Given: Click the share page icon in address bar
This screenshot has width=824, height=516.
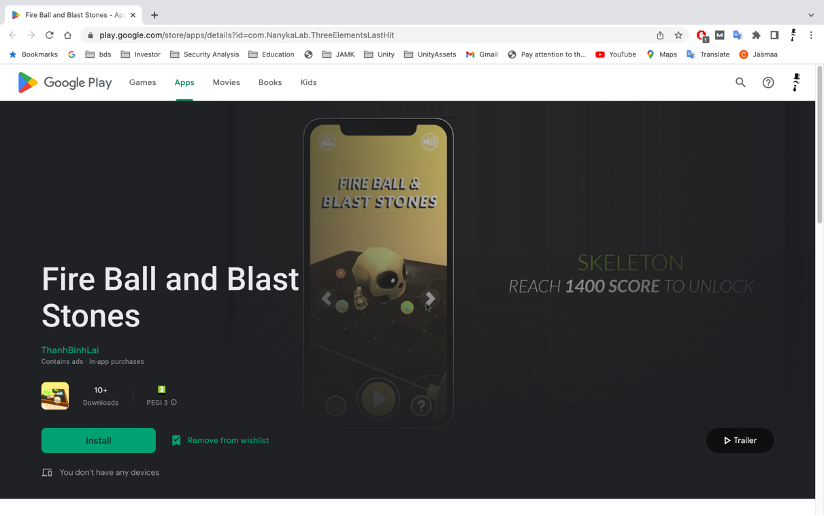Looking at the screenshot, I should pyautogui.click(x=660, y=35).
